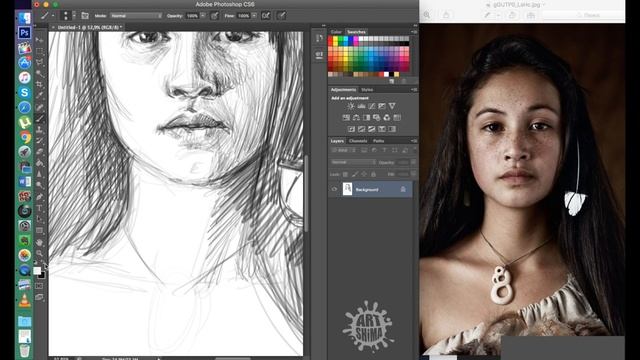Click the brush Opacity value field
This screenshot has height=360, width=640.
(192, 16)
